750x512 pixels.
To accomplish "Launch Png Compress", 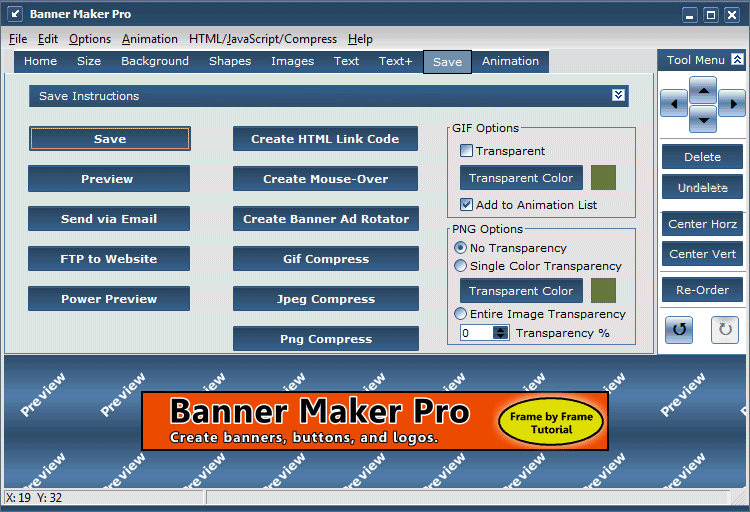I will (326, 339).
